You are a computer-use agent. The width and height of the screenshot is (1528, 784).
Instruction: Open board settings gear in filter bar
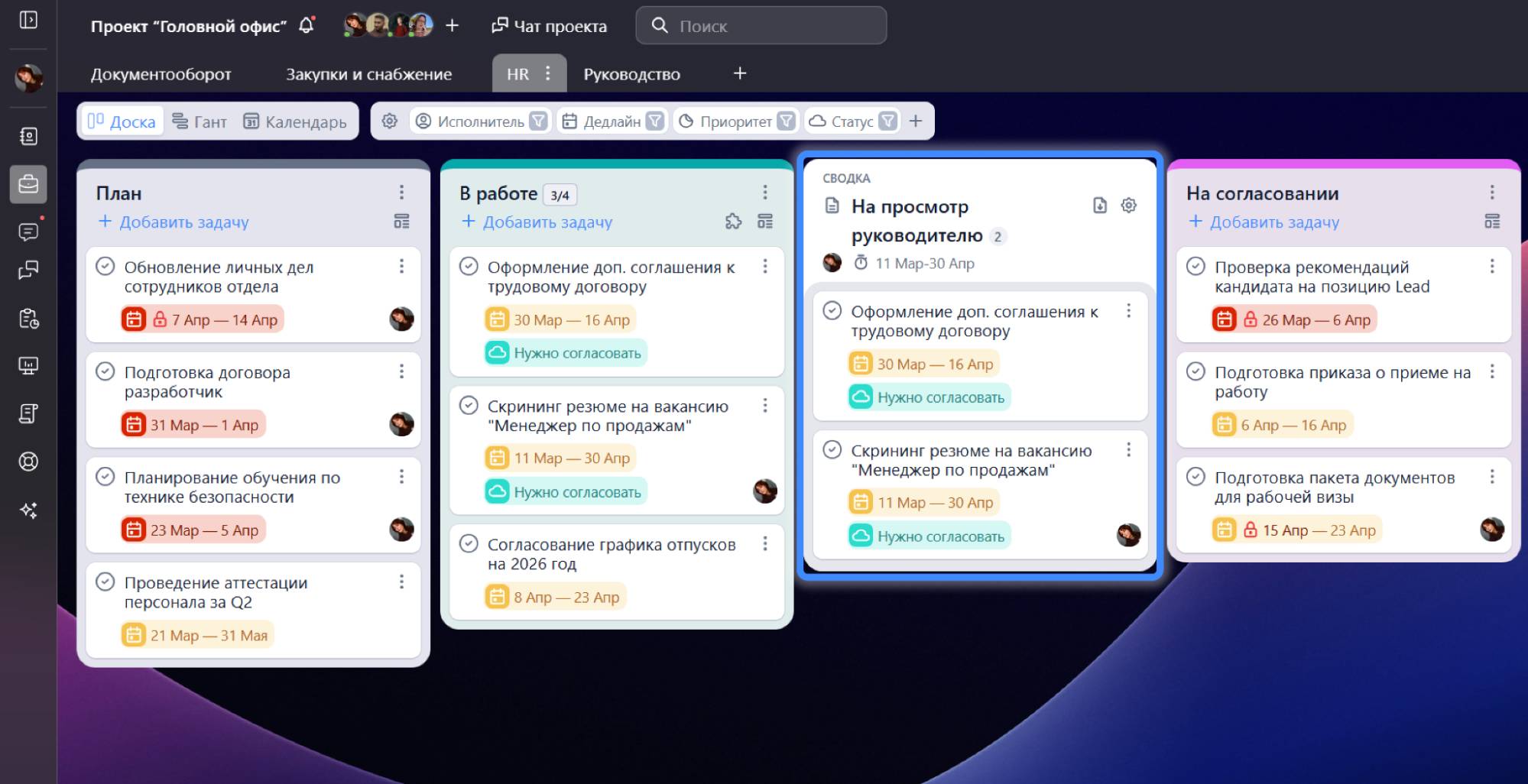(x=390, y=121)
